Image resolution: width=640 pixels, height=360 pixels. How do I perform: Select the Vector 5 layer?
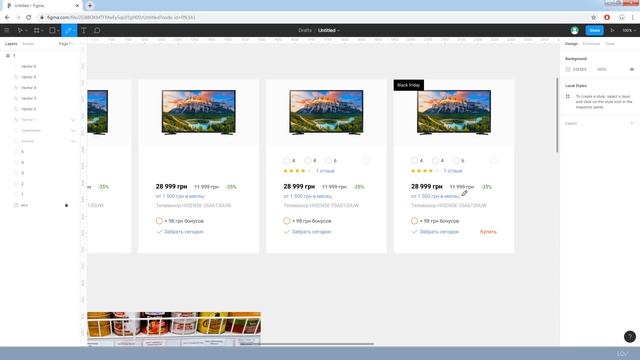coord(29,77)
